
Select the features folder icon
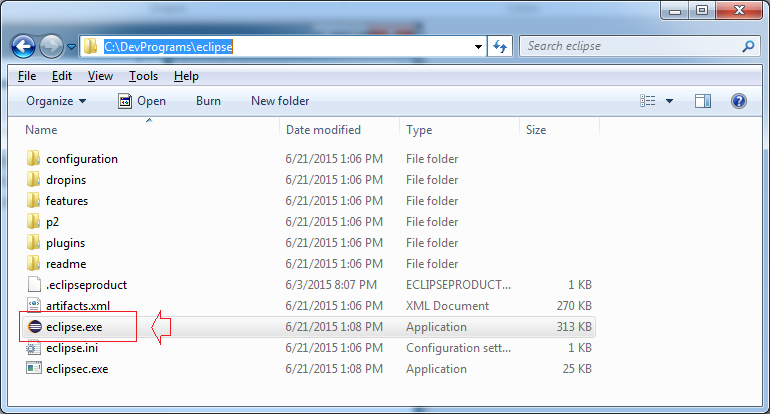pos(33,200)
